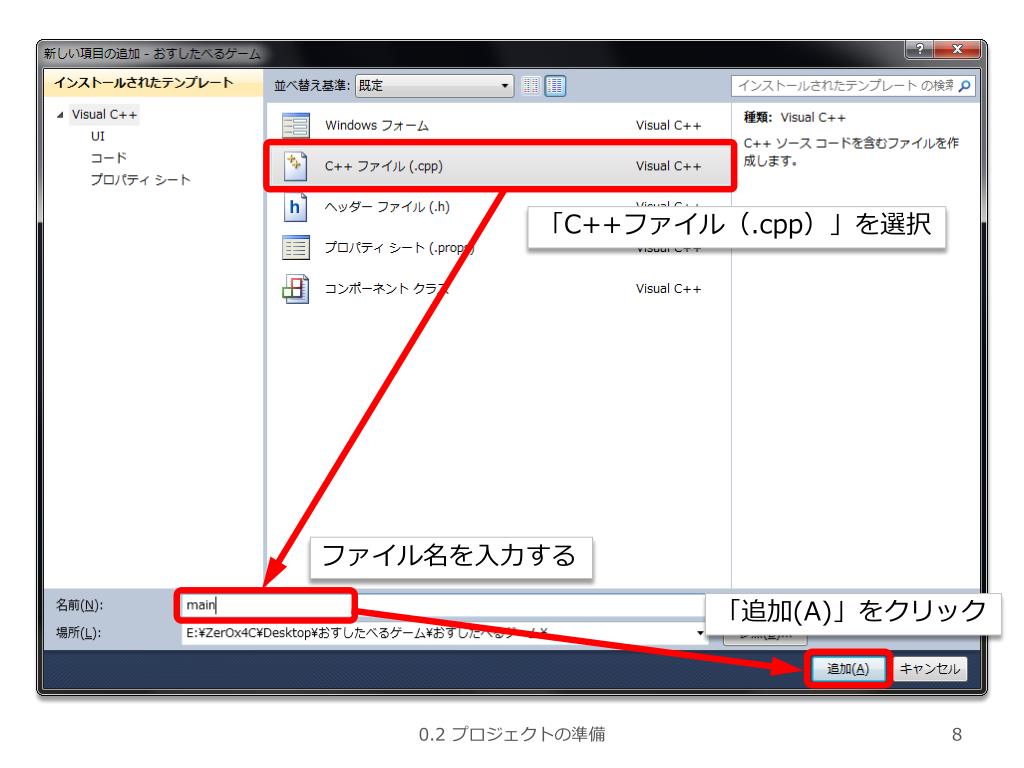Collapse the Visual C++ tree node
Viewport: 1024px width, 768px height.
pyautogui.click(x=60, y=115)
